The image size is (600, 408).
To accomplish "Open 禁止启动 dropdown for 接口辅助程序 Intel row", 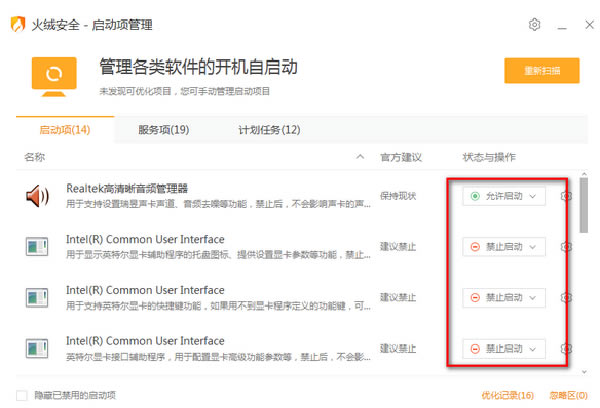I will click(x=504, y=349).
